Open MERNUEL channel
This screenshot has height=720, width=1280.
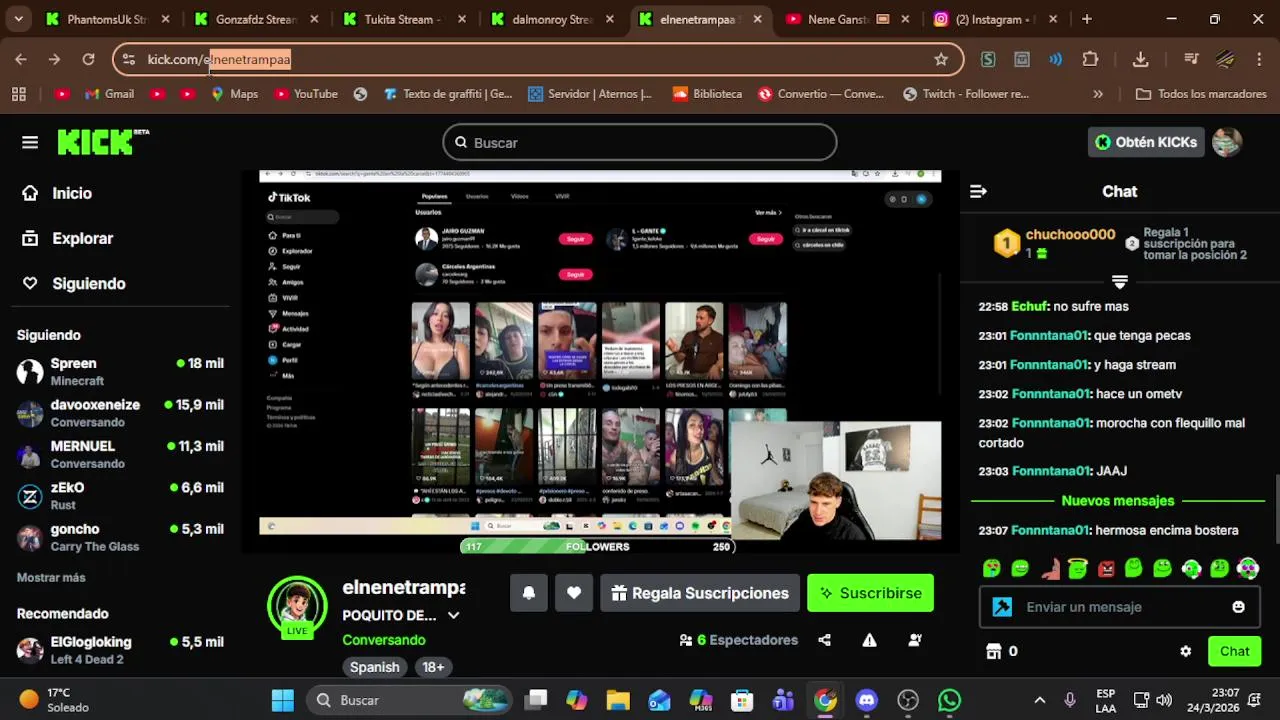[x=120, y=454]
